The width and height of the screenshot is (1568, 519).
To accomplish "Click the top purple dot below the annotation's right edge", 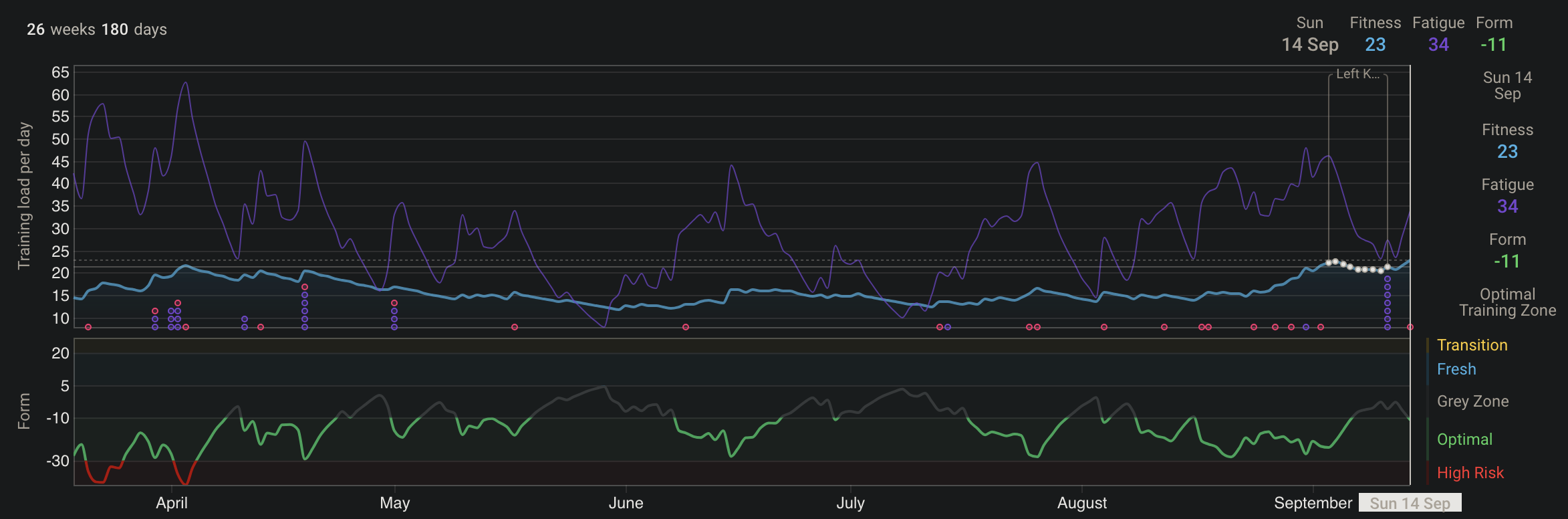I will 1388,279.
